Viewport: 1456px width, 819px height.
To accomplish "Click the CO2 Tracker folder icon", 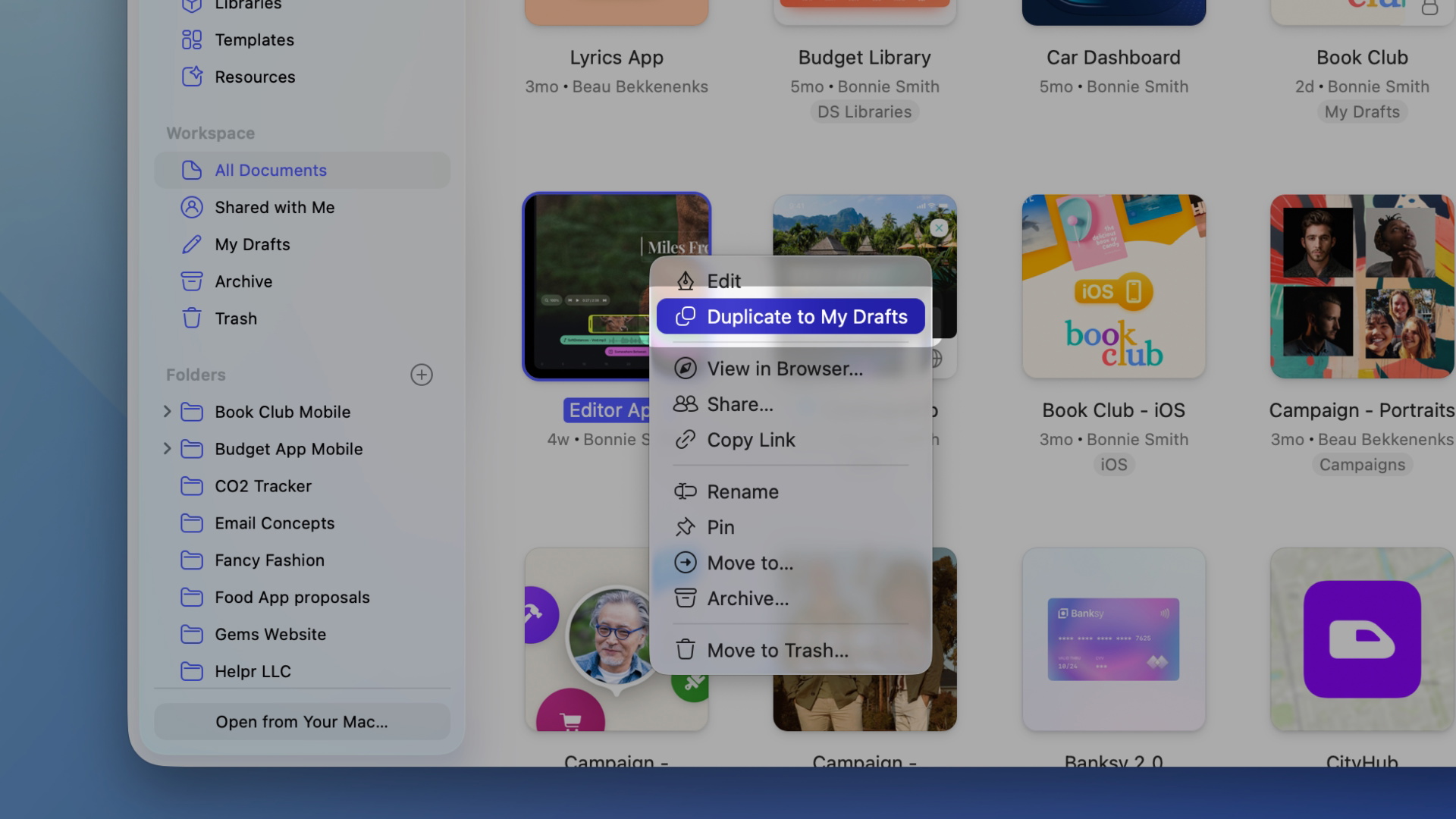I will pos(192,486).
